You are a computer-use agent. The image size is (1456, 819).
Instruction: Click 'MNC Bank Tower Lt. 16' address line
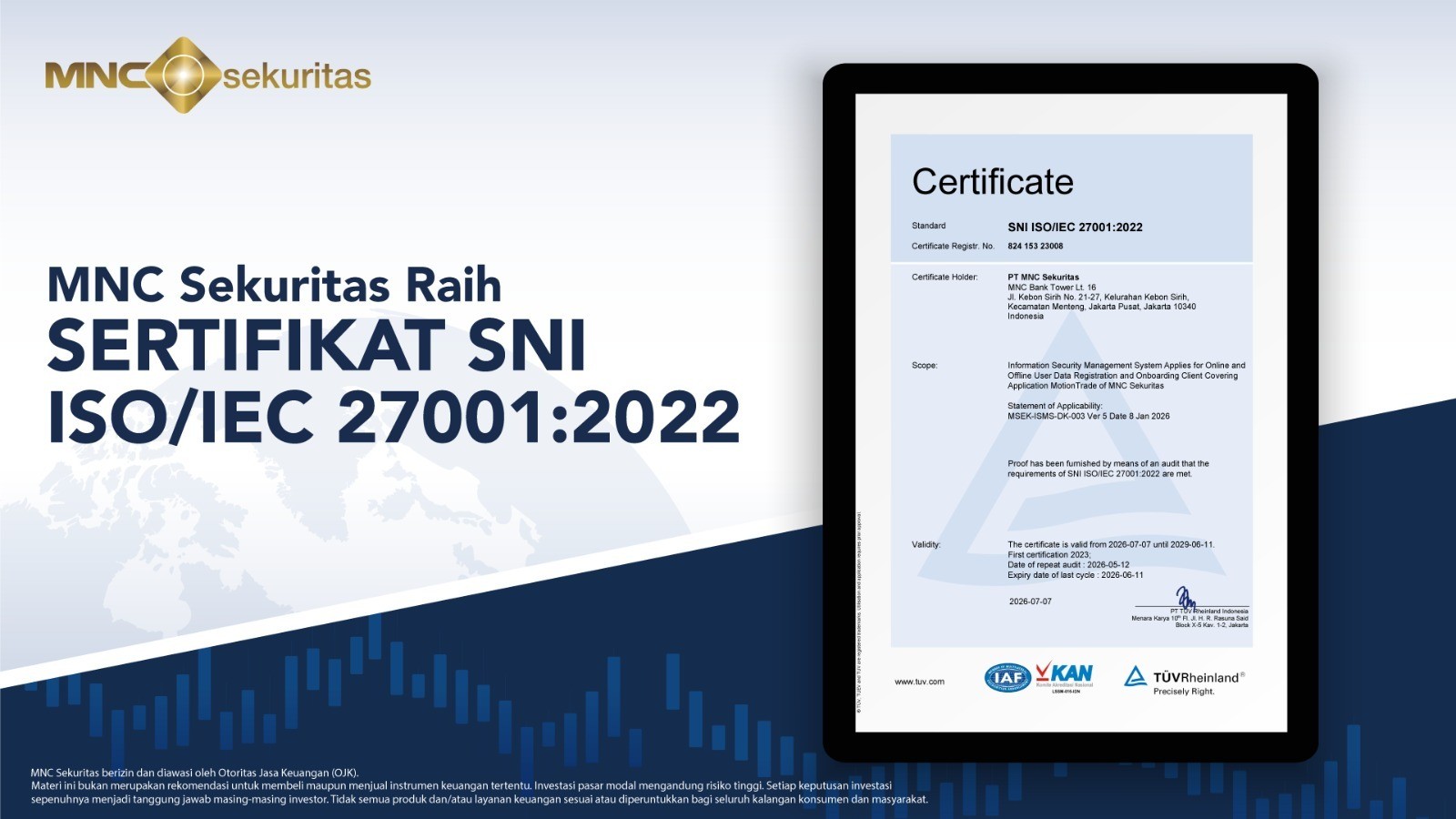[1051, 287]
